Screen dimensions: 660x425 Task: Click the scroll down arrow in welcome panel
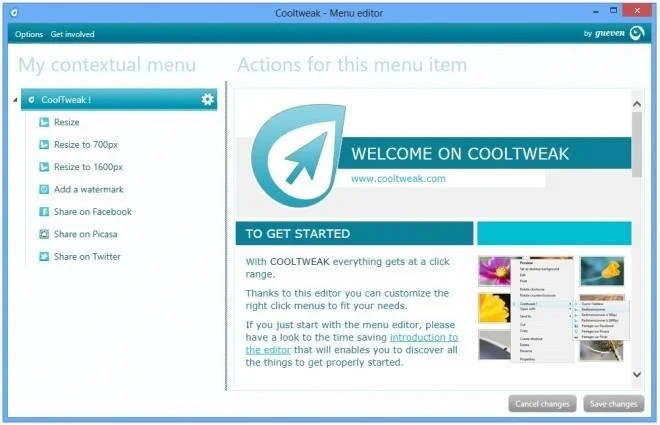coord(637,374)
